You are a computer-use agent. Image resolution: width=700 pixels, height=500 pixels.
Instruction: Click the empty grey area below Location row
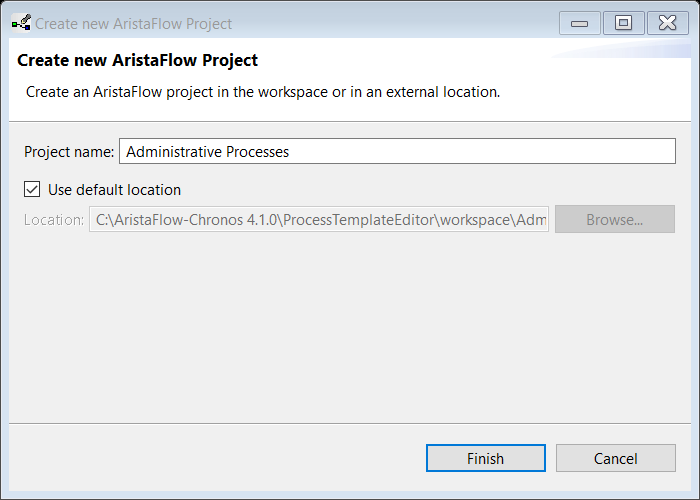(350, 328)
